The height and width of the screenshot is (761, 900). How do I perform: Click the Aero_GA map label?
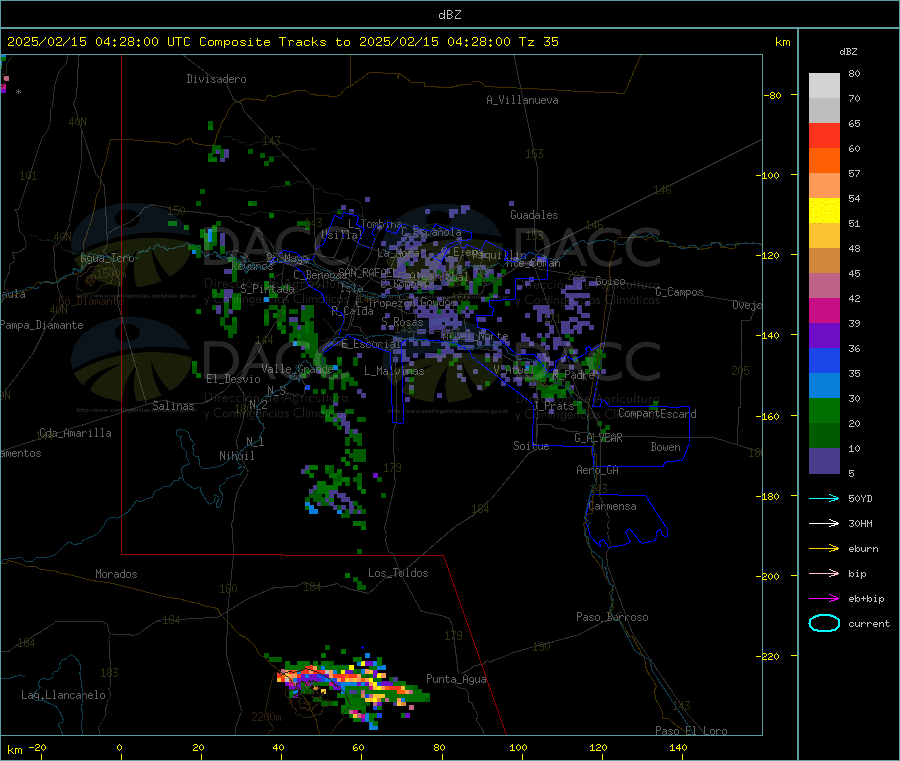click(x=598, y=470)
